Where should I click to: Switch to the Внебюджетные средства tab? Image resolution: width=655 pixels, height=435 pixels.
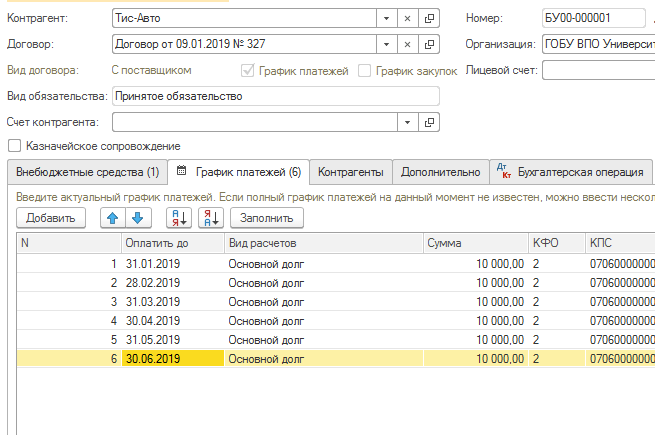click(x=85, y=171)
